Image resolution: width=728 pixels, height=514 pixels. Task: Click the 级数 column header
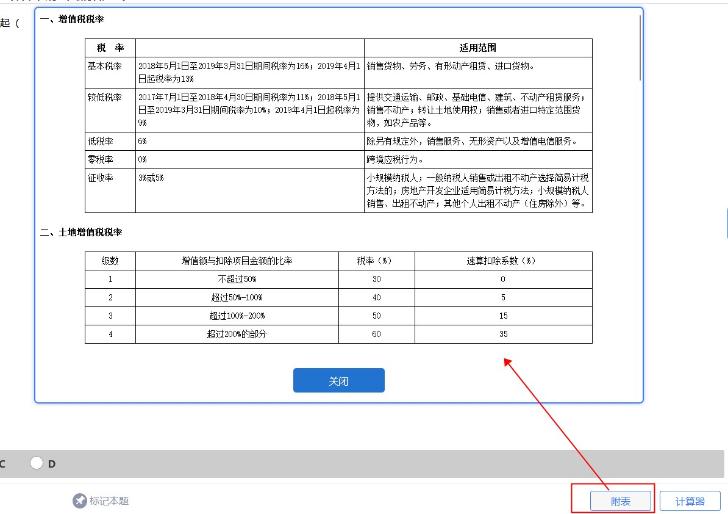point(110,260)
